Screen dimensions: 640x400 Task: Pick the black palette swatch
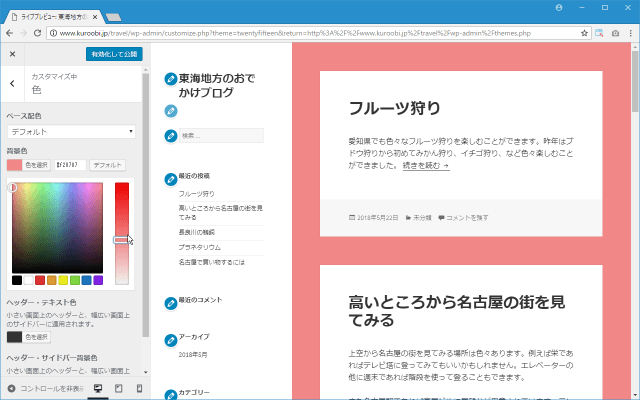click(x=17, y=280)
